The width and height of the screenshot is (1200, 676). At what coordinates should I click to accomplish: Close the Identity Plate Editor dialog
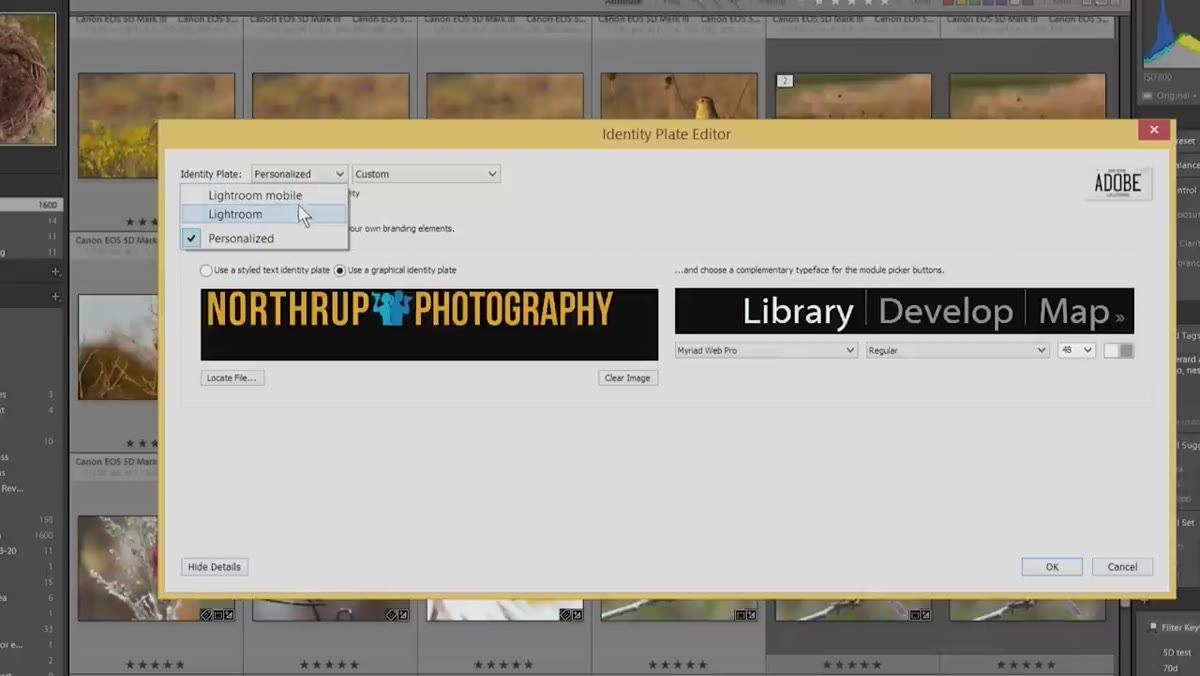point(1154,130)
